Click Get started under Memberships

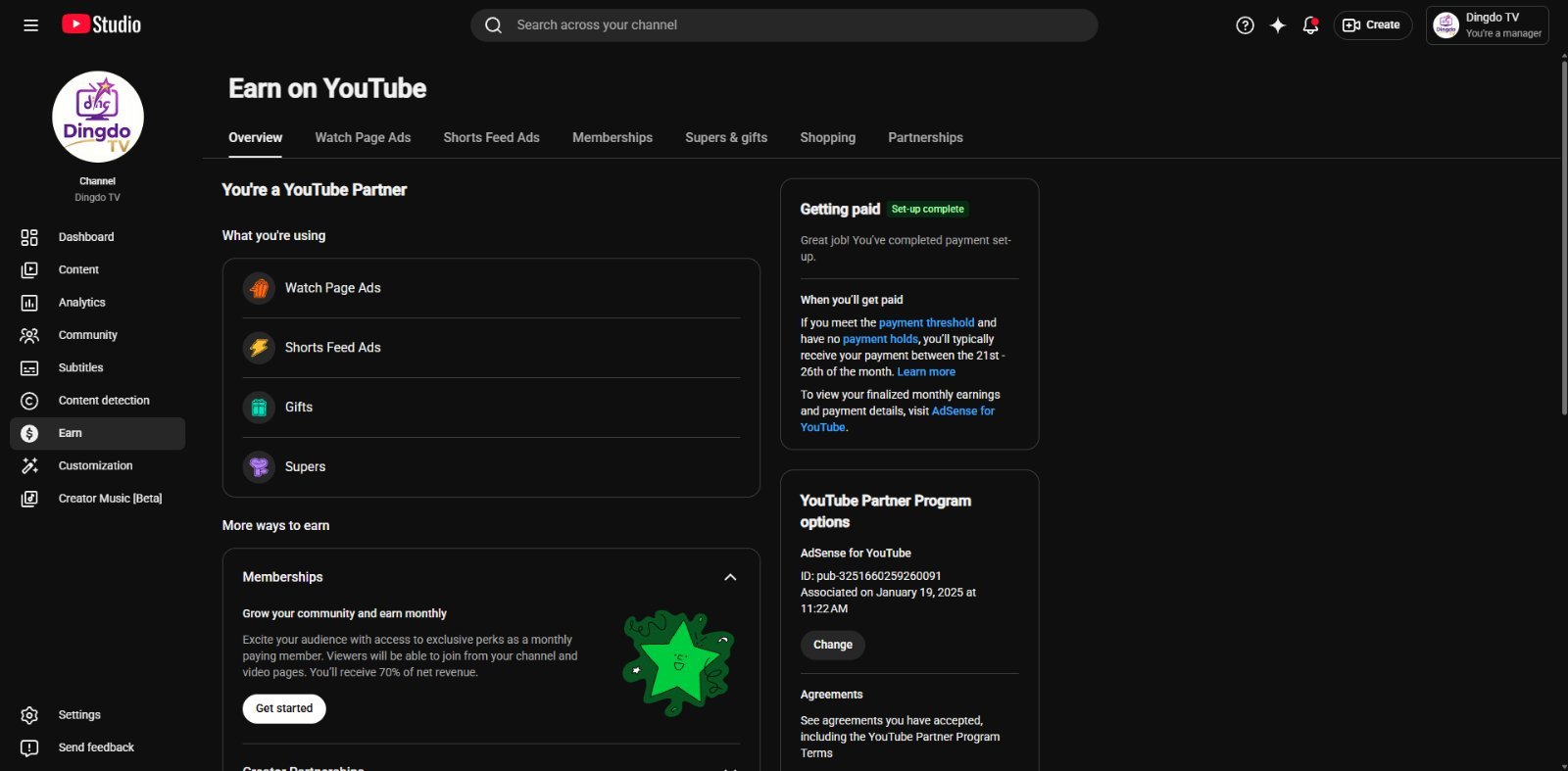point(284,708)
